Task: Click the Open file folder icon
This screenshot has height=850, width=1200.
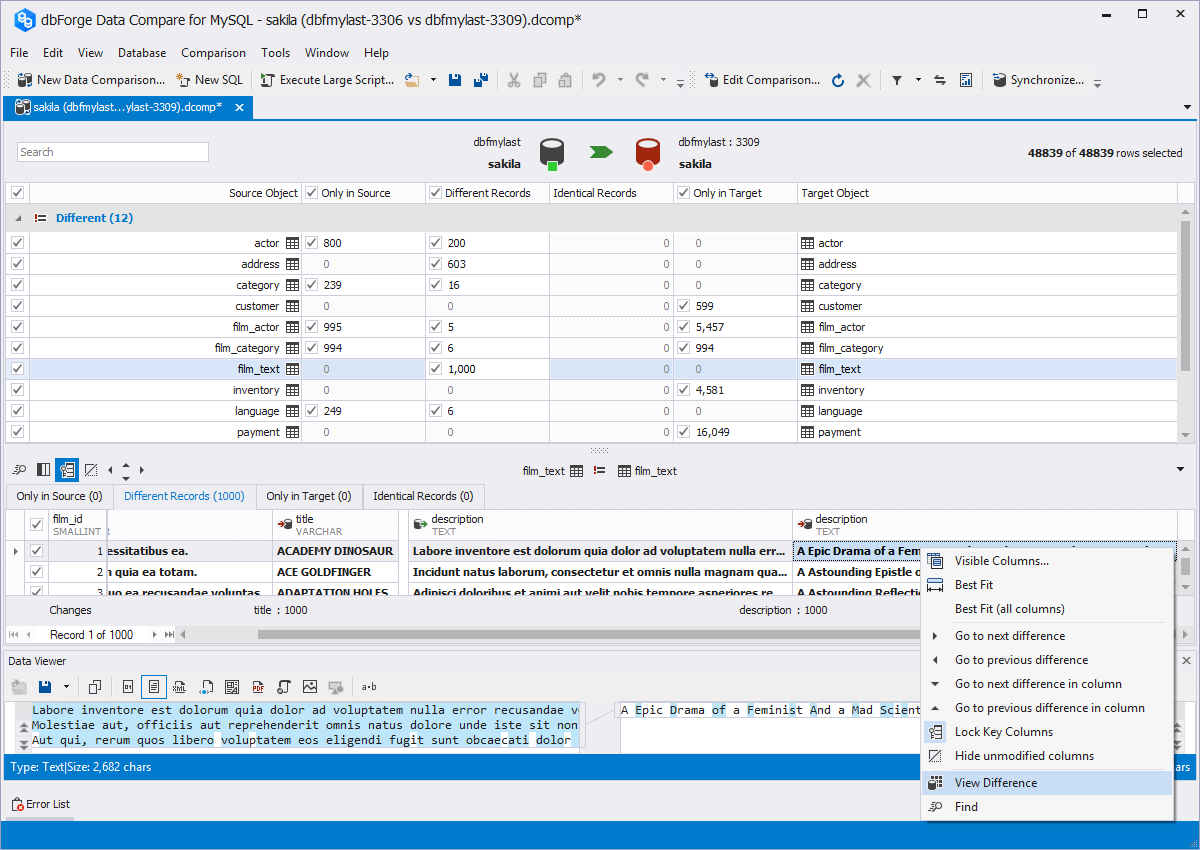Action: [x=412, y=80]
